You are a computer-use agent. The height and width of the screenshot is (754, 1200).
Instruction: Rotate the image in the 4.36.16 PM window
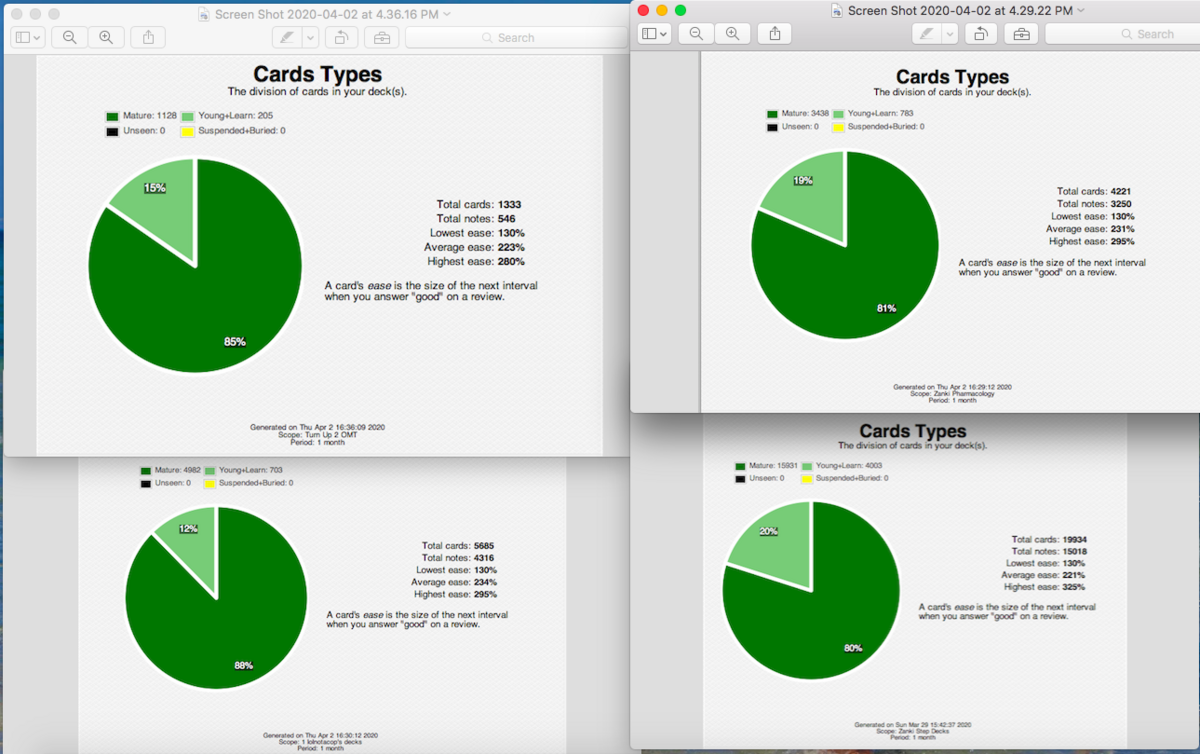tap(340, 37)
